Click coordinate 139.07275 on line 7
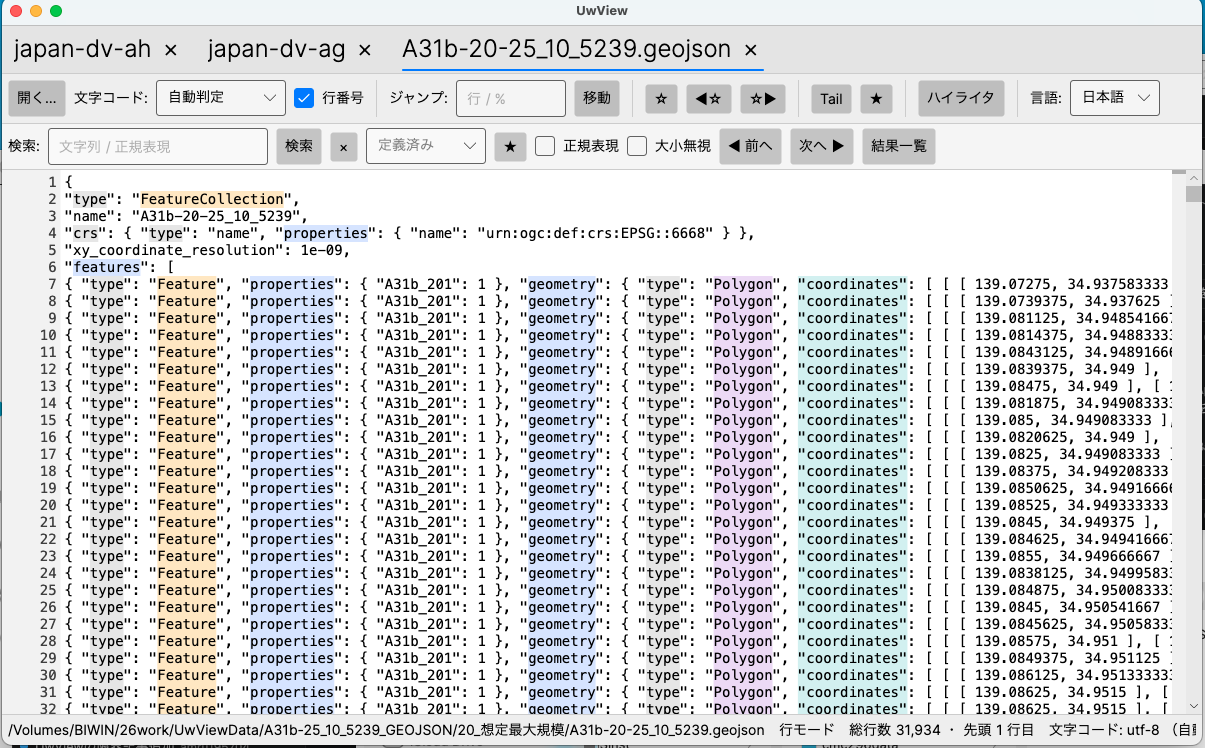The height and width of the screenshot is (748, 1205). click(1011, 284)
